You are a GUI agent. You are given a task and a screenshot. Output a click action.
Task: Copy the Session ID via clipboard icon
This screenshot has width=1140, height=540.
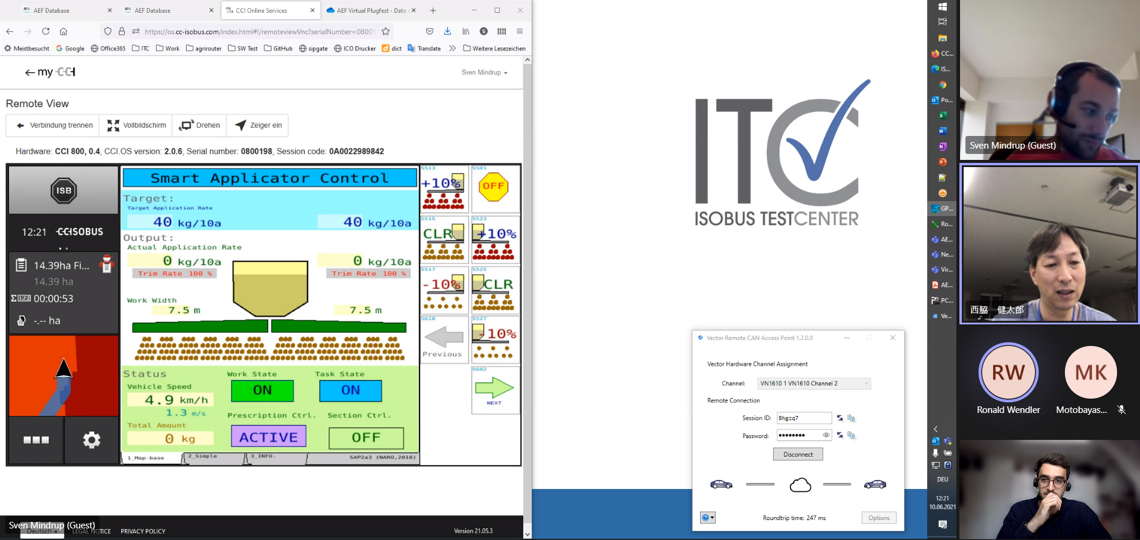[851, 418]
